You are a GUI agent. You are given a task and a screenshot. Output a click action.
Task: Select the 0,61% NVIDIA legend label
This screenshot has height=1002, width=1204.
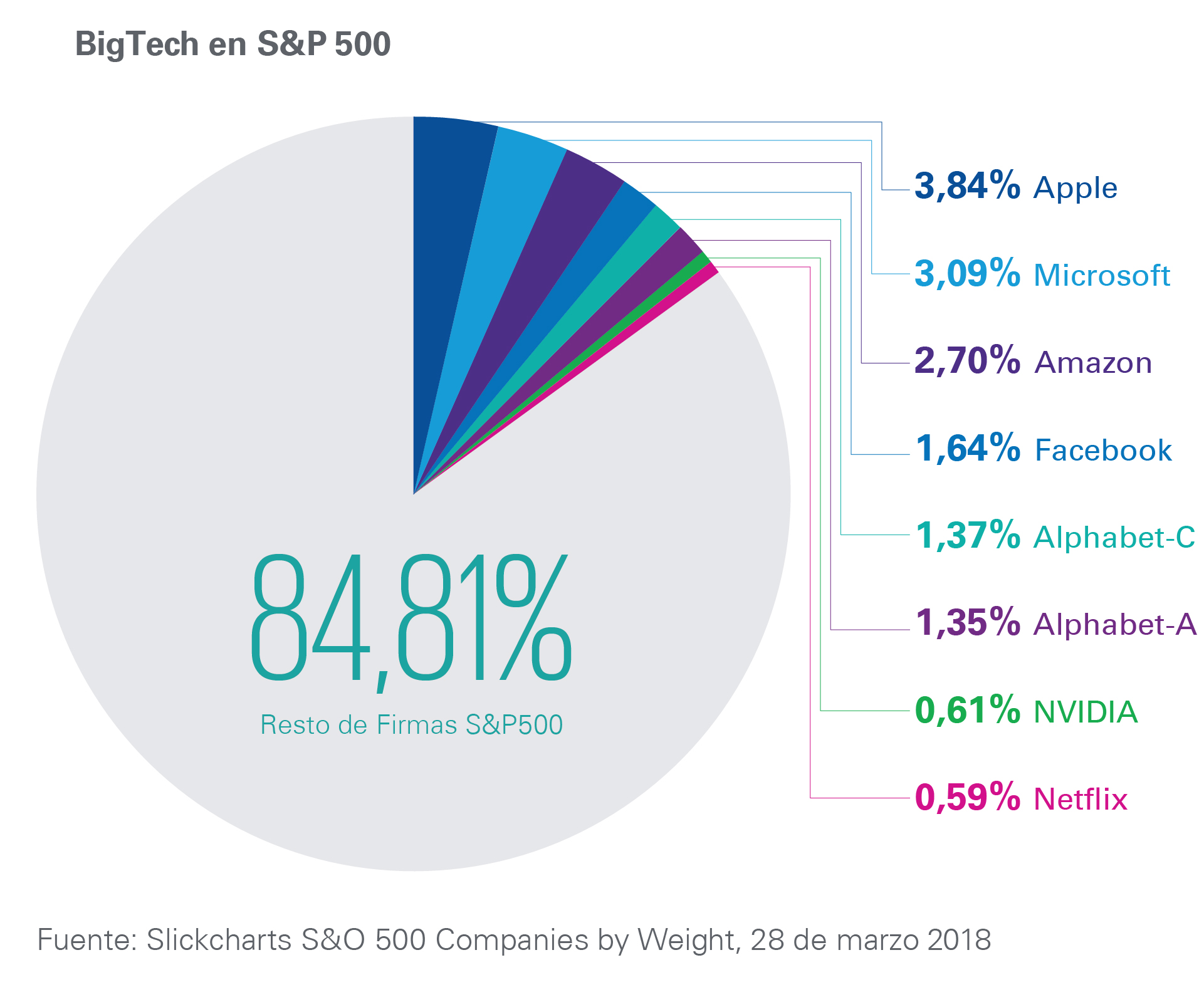coord(1026,711)
